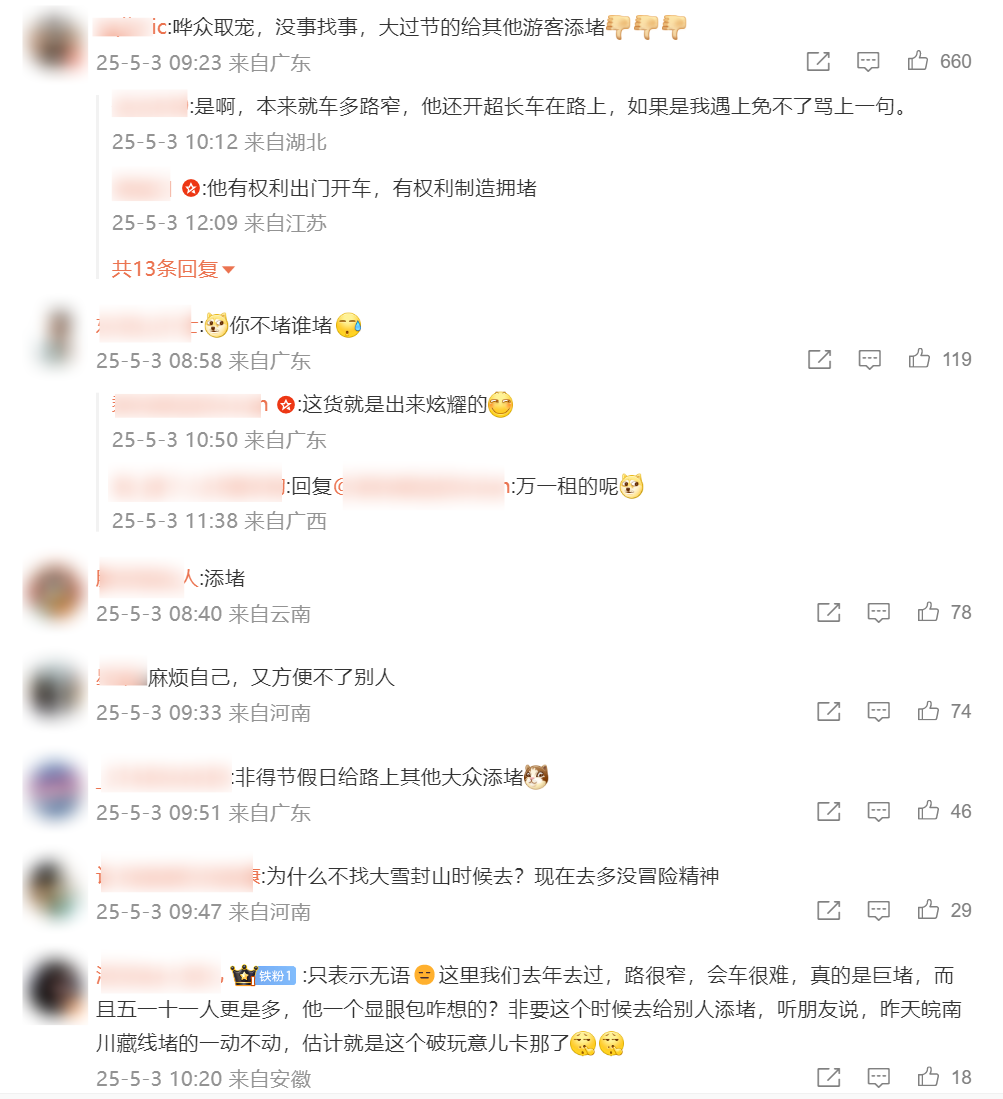Expand the 共13条回复 replies list
The image size is (1003, 1099).
(172, 268)
